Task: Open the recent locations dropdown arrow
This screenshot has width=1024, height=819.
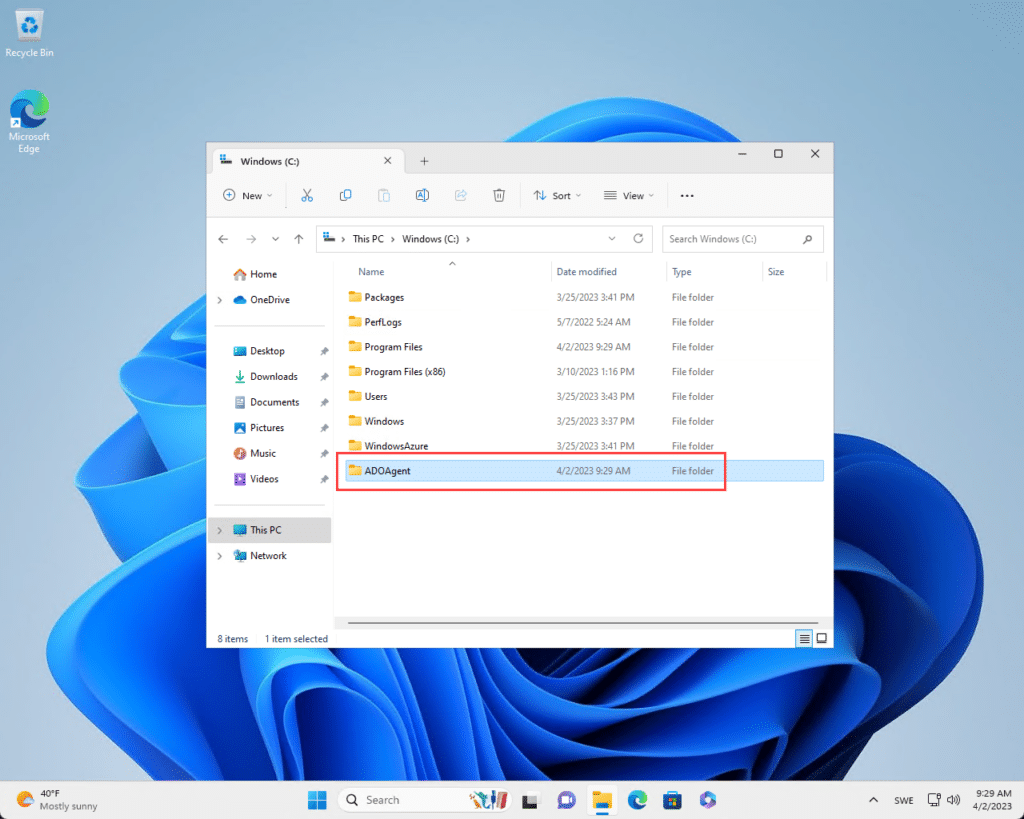Action: (276, 239)
